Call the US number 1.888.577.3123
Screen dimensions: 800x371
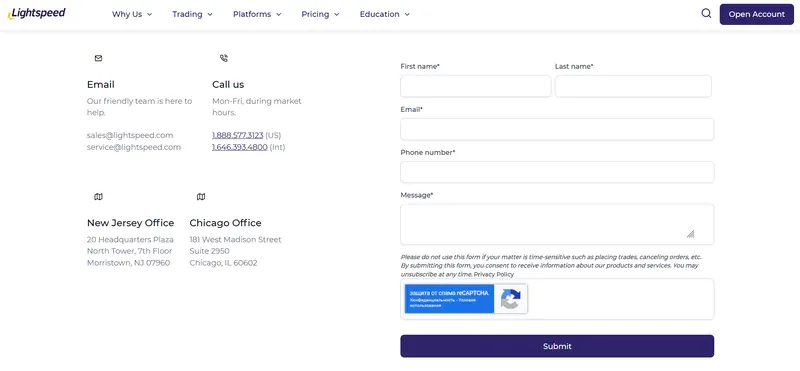(x=238, y=135)
